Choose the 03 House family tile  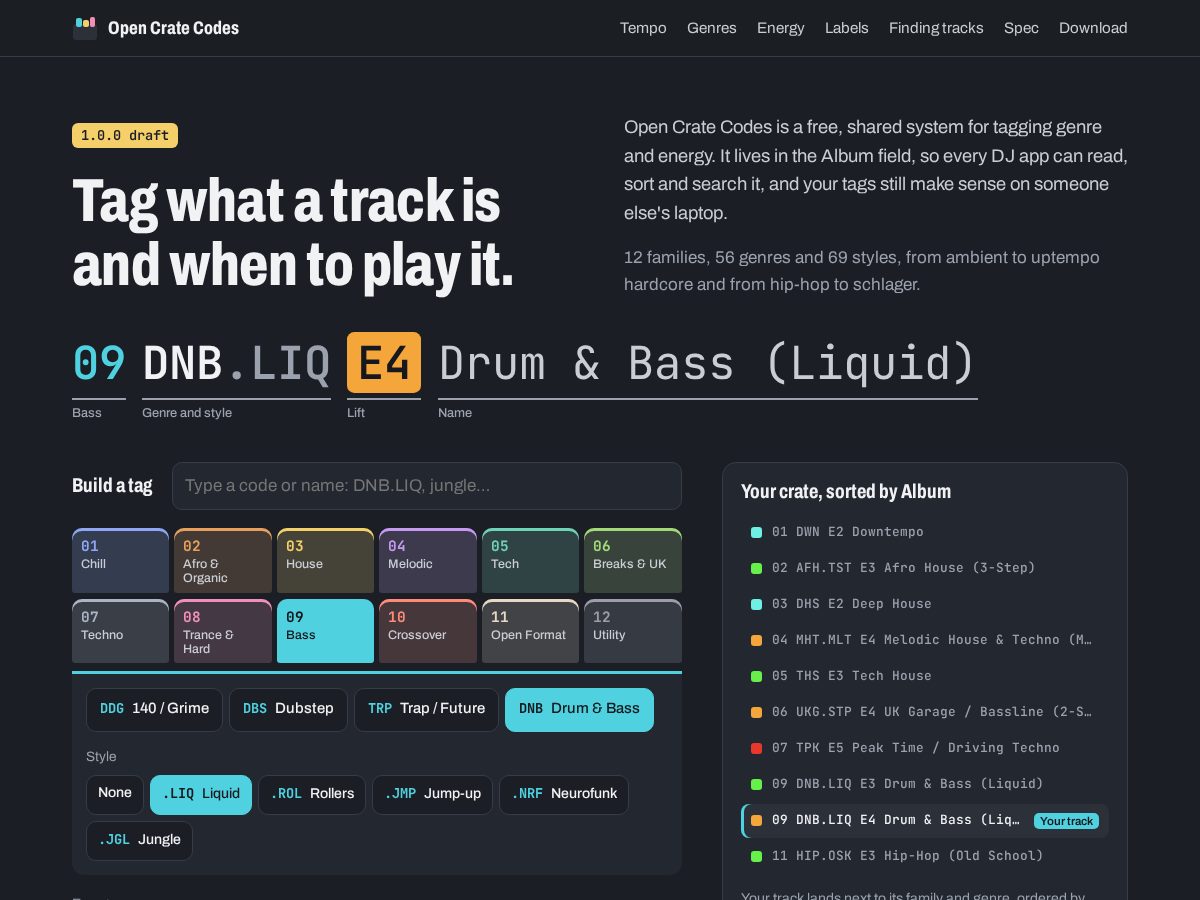pos(325,561)
